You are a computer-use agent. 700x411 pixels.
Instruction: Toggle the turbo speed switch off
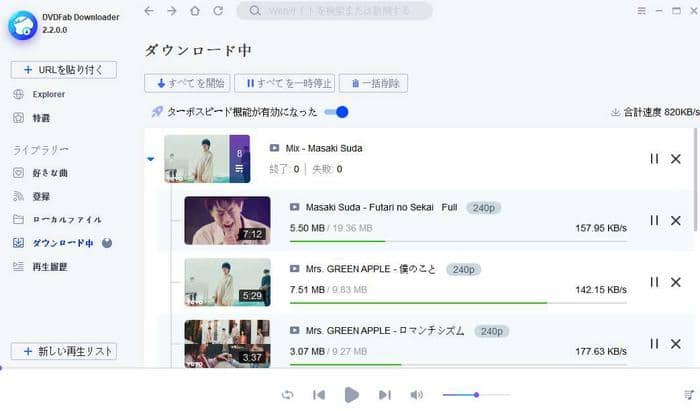[337, 112]
